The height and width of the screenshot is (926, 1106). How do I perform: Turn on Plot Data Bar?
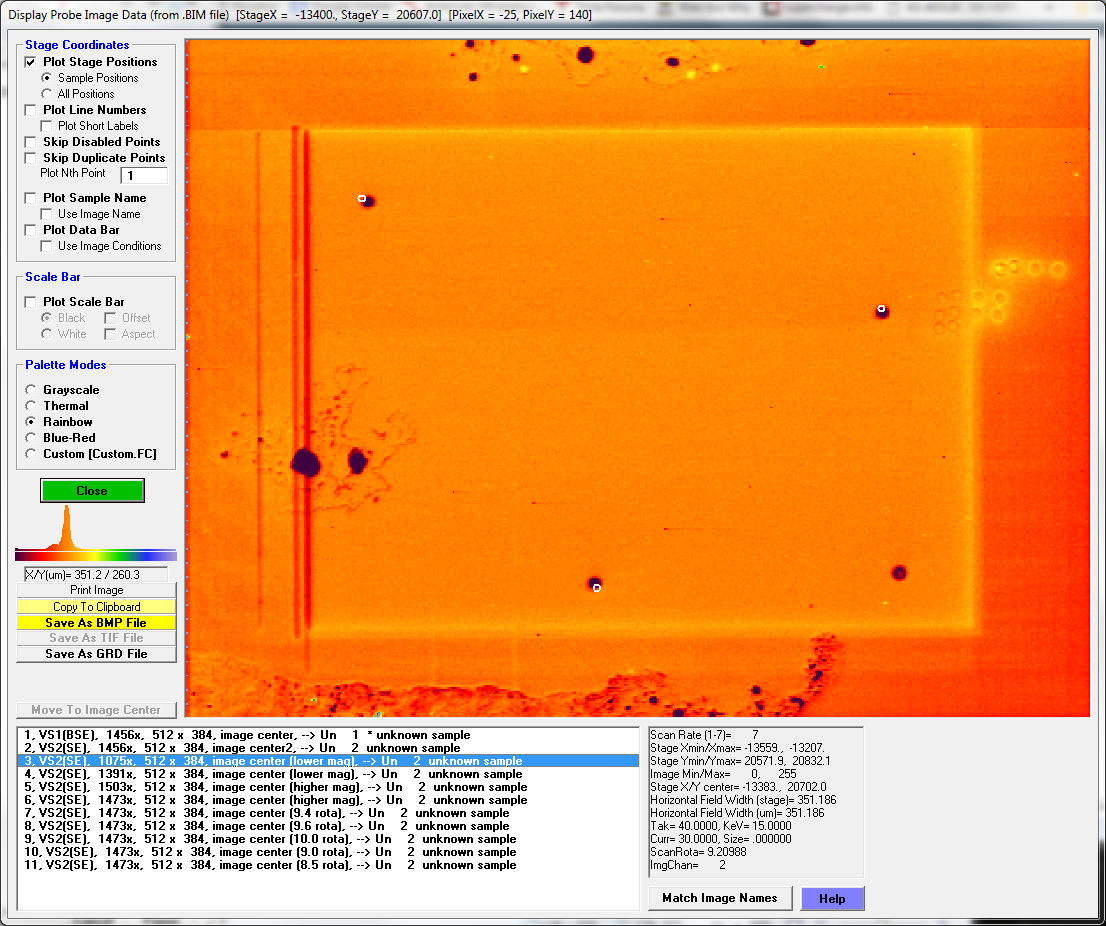click(x=31, y=230)
